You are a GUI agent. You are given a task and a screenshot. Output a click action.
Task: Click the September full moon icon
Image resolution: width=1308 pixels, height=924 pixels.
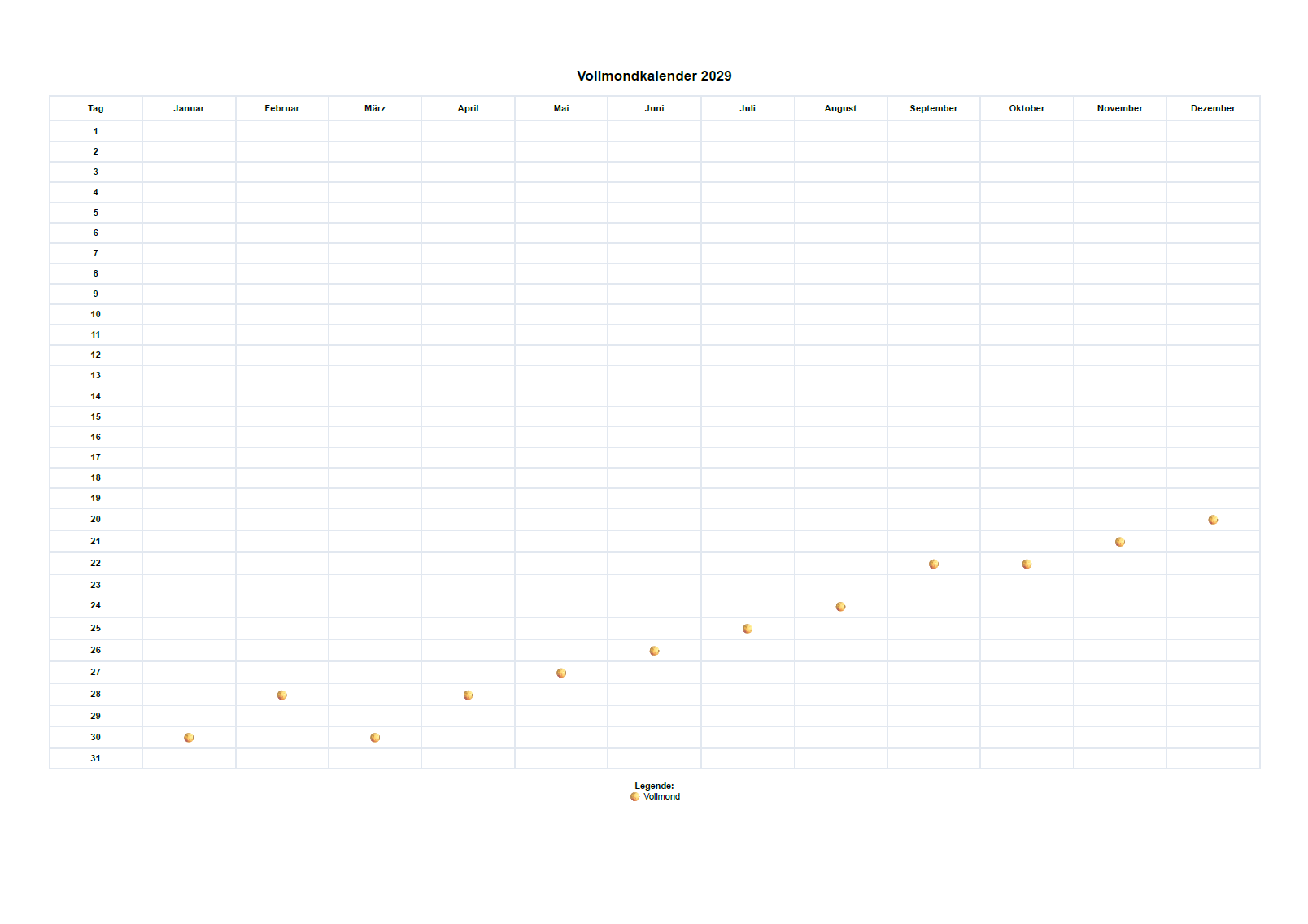point(934,564)
